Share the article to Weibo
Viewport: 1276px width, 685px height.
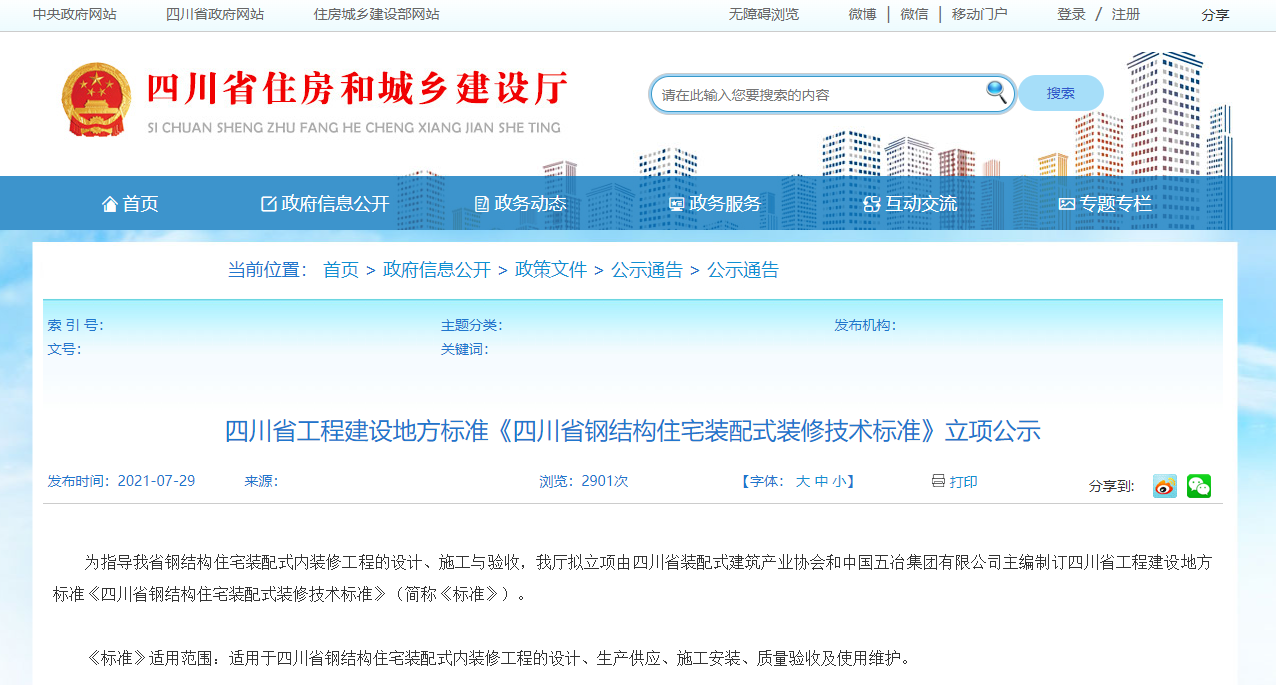[x=1163, y=485]
